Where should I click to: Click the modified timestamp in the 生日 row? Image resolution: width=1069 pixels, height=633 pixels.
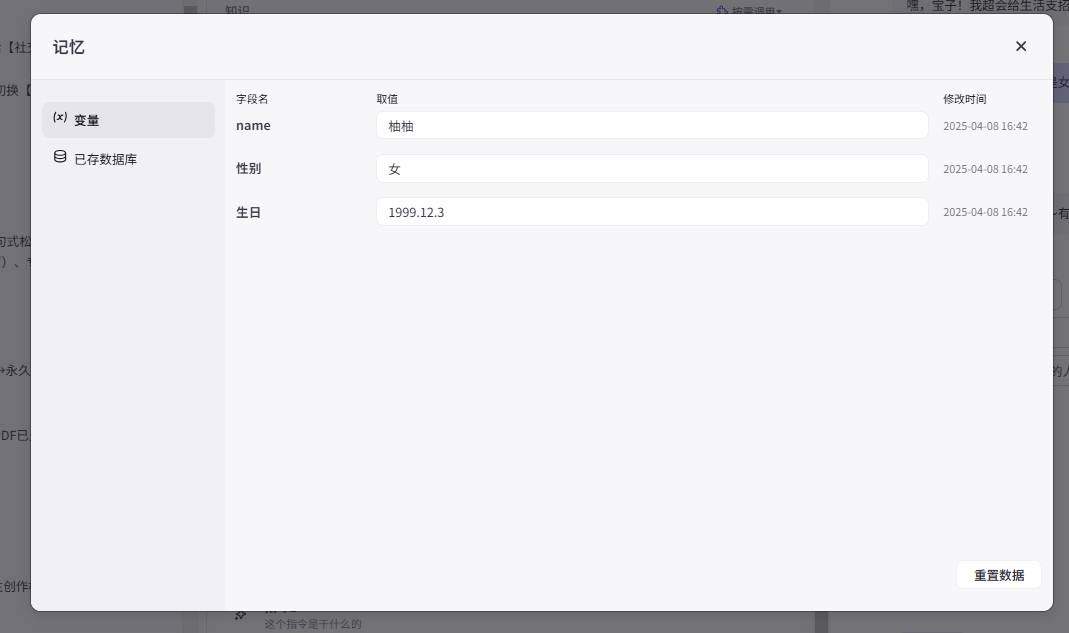(985, 213)
